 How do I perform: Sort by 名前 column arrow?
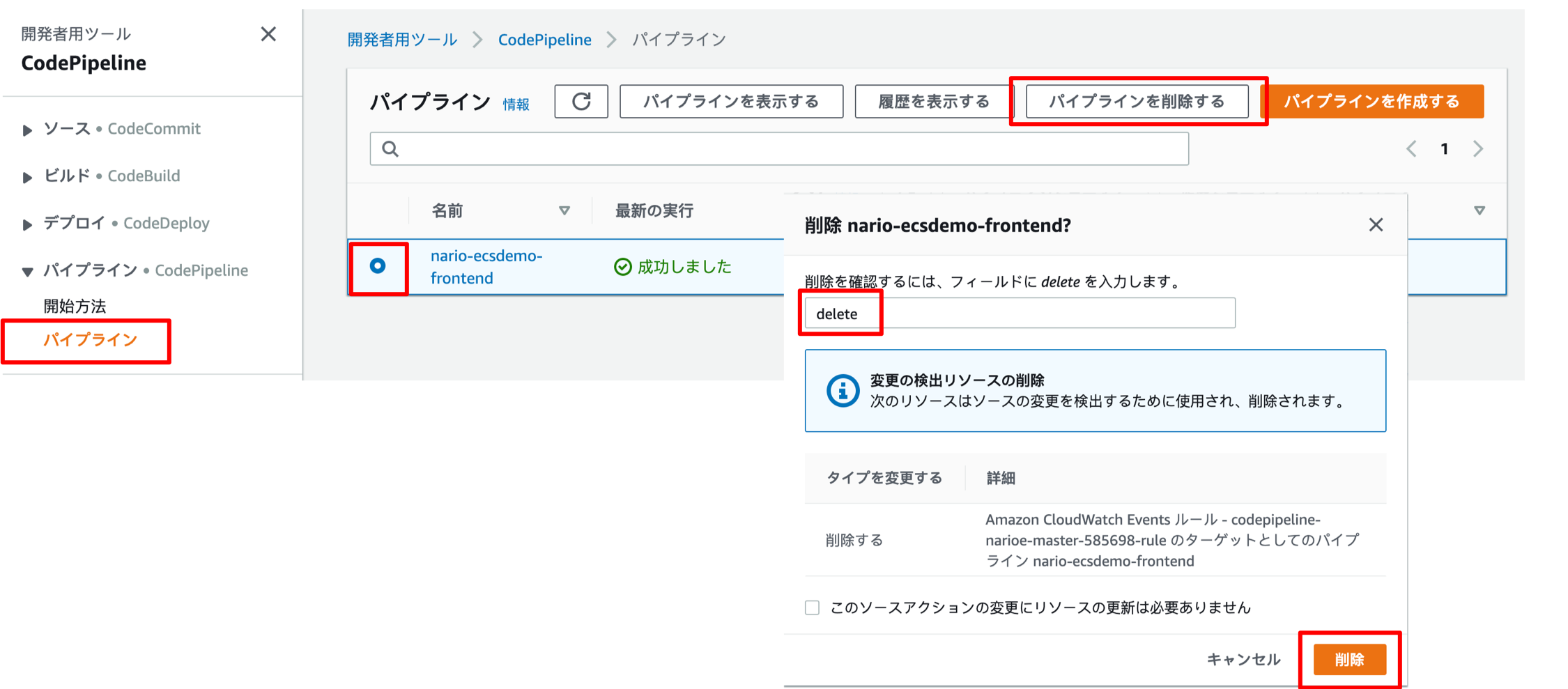[564, 210]
